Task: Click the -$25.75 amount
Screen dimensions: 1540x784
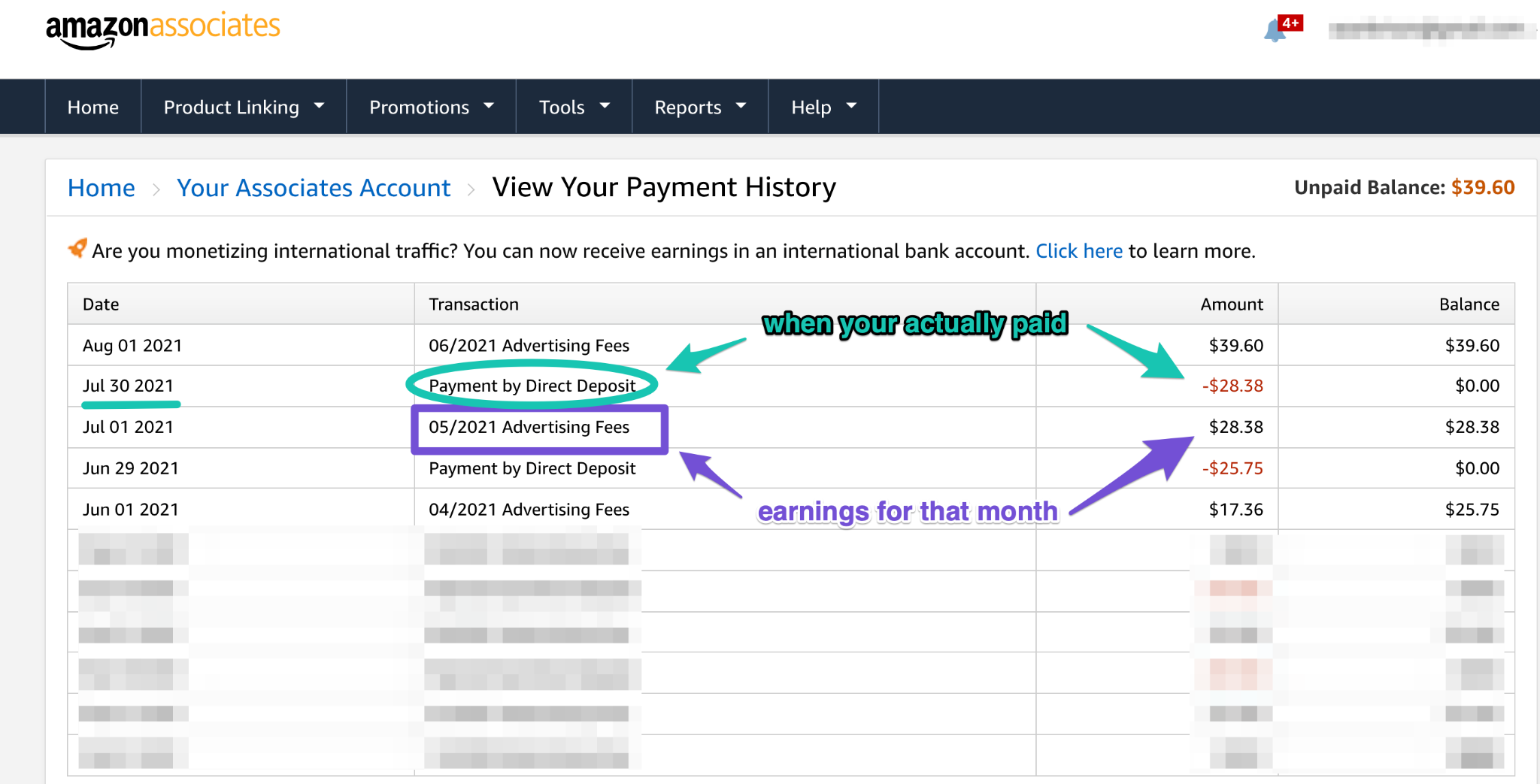Action: (x=1232, y=468)
